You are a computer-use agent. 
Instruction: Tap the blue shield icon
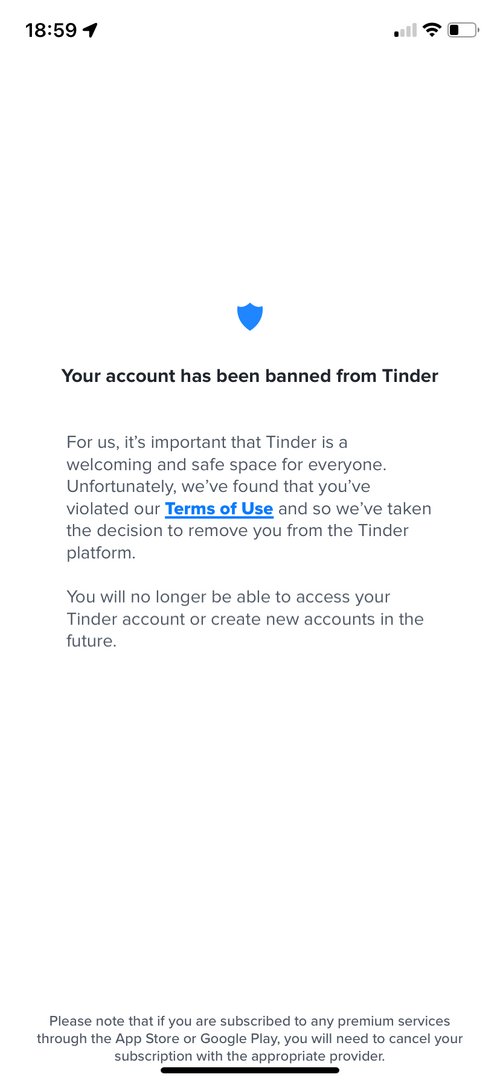tap(250, 316)
